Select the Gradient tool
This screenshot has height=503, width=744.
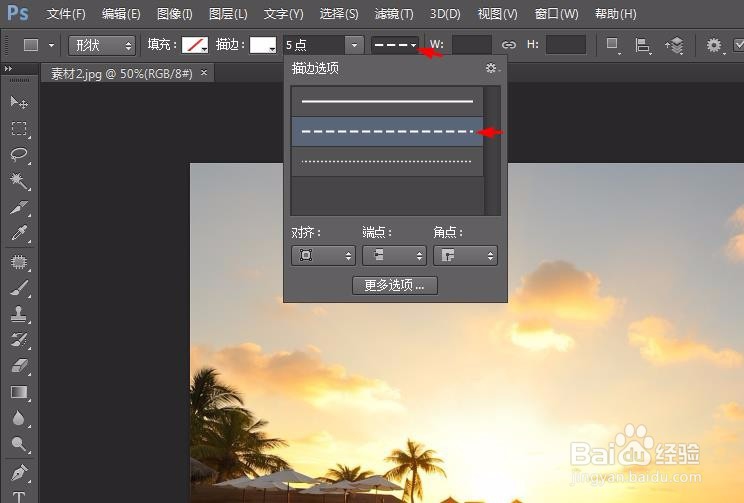pos(19,392)
